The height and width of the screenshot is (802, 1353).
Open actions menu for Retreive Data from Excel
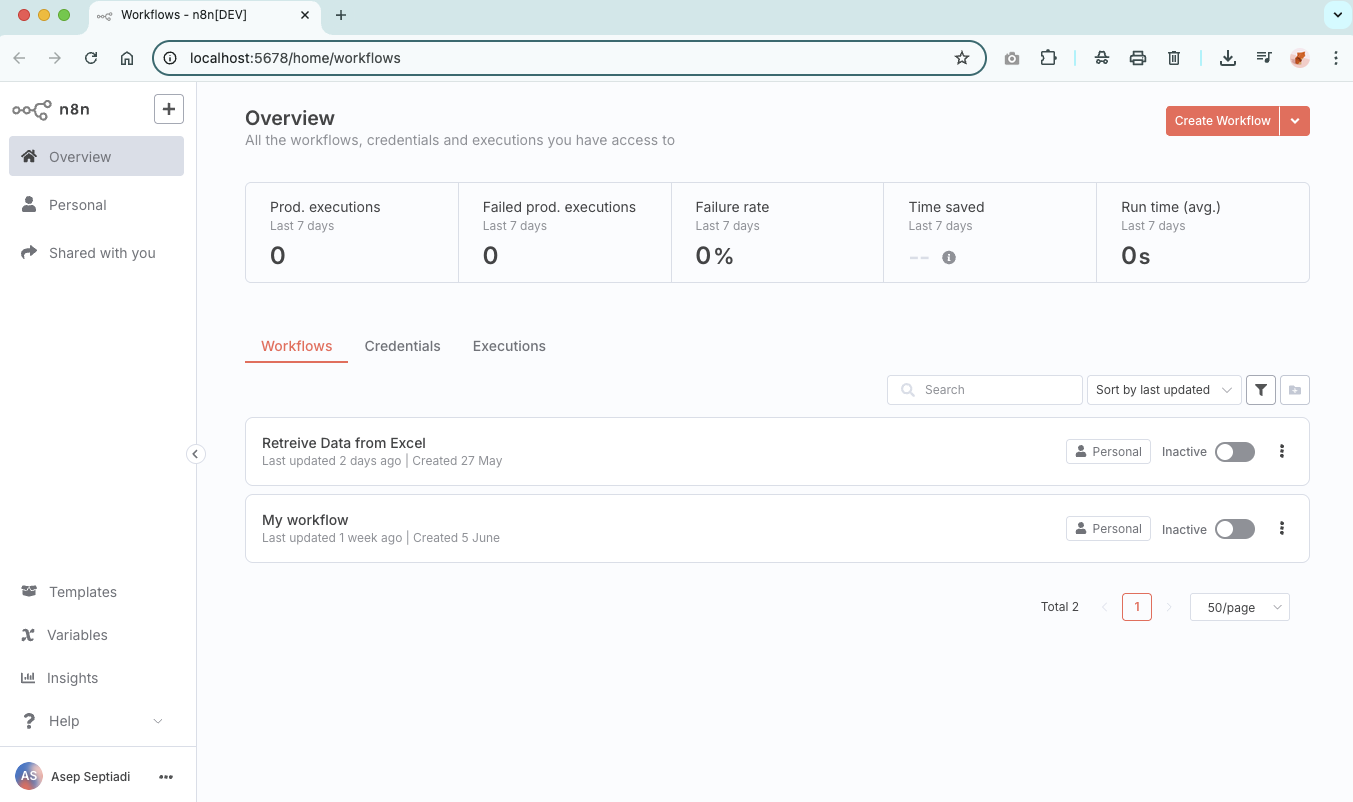[1282, 451]
